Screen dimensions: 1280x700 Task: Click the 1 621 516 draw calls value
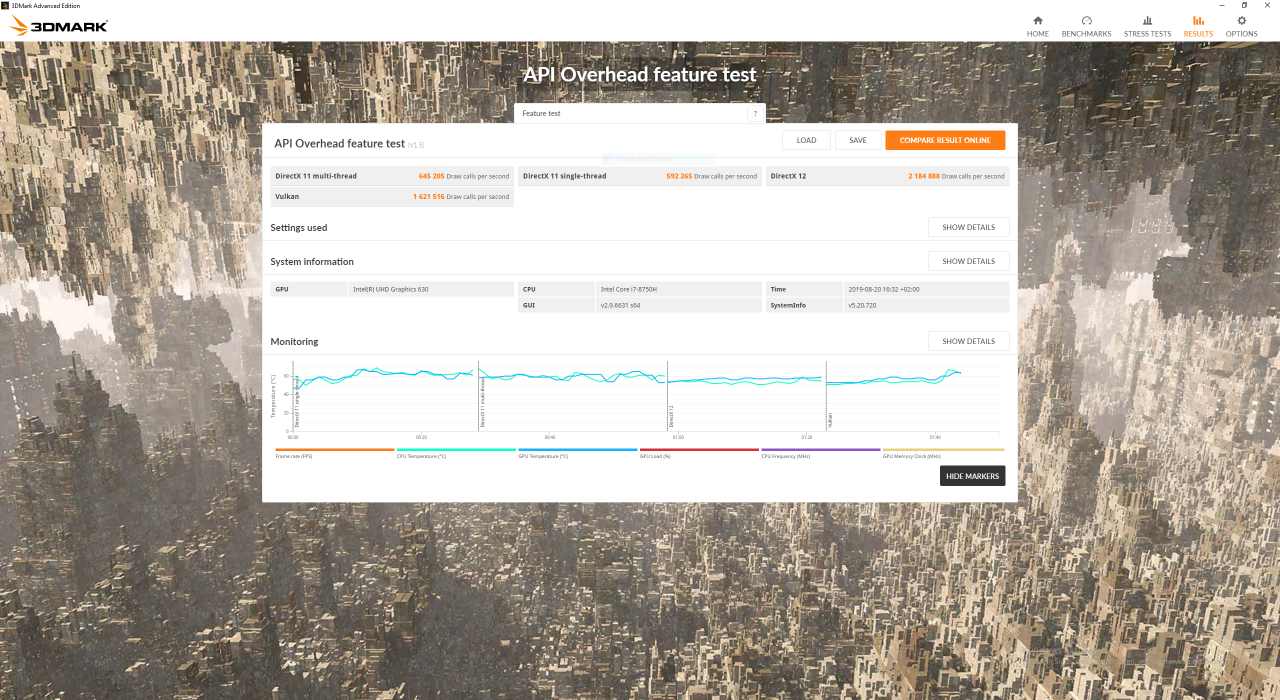pyautogui.click(x=429, y=197)
